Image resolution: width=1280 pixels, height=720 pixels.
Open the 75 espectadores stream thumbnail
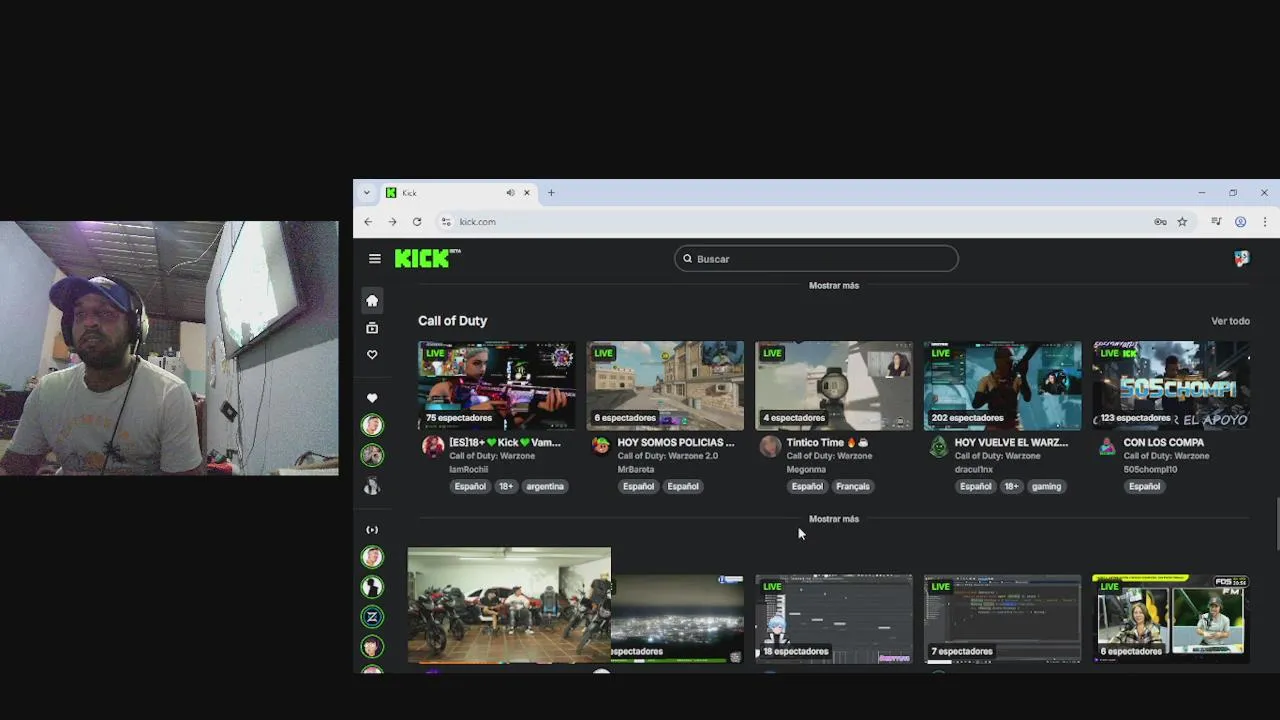click(x=496, y=386)
